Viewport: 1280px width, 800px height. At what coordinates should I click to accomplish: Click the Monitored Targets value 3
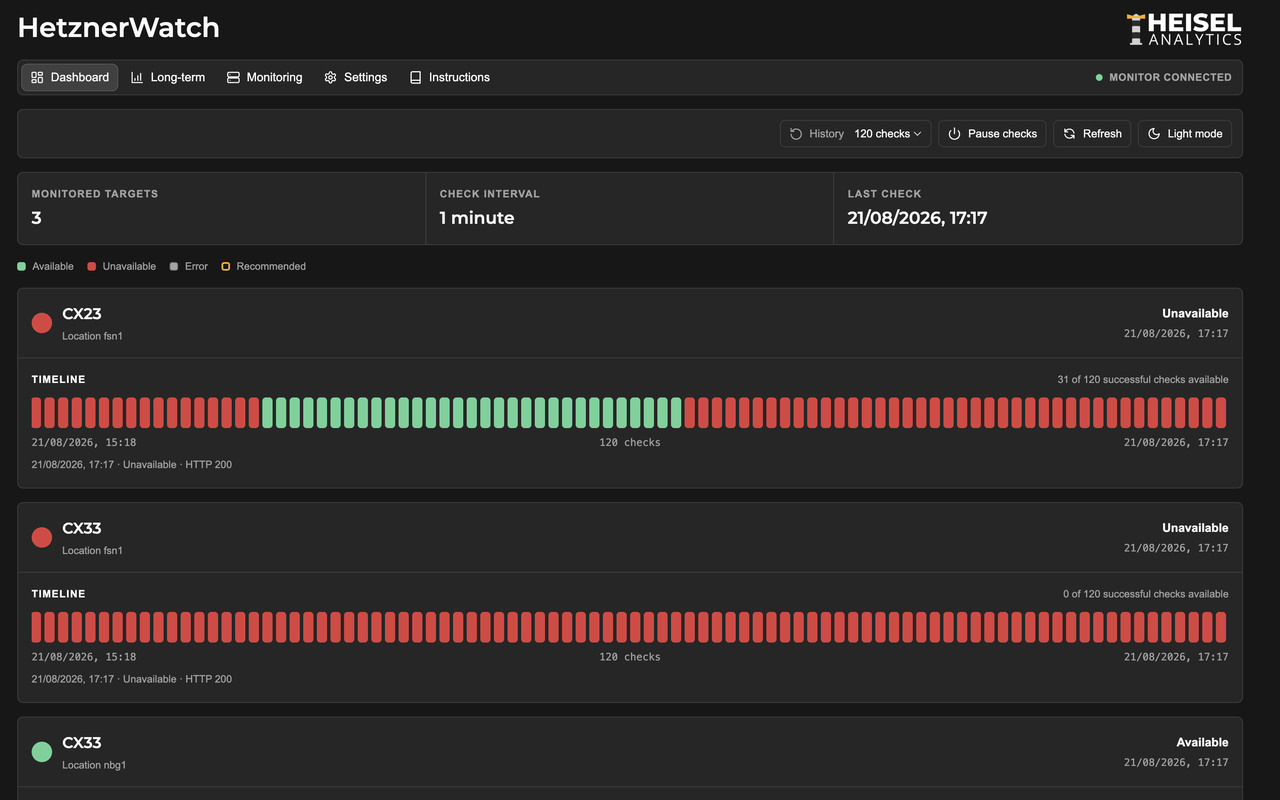[x=37, y=218]
